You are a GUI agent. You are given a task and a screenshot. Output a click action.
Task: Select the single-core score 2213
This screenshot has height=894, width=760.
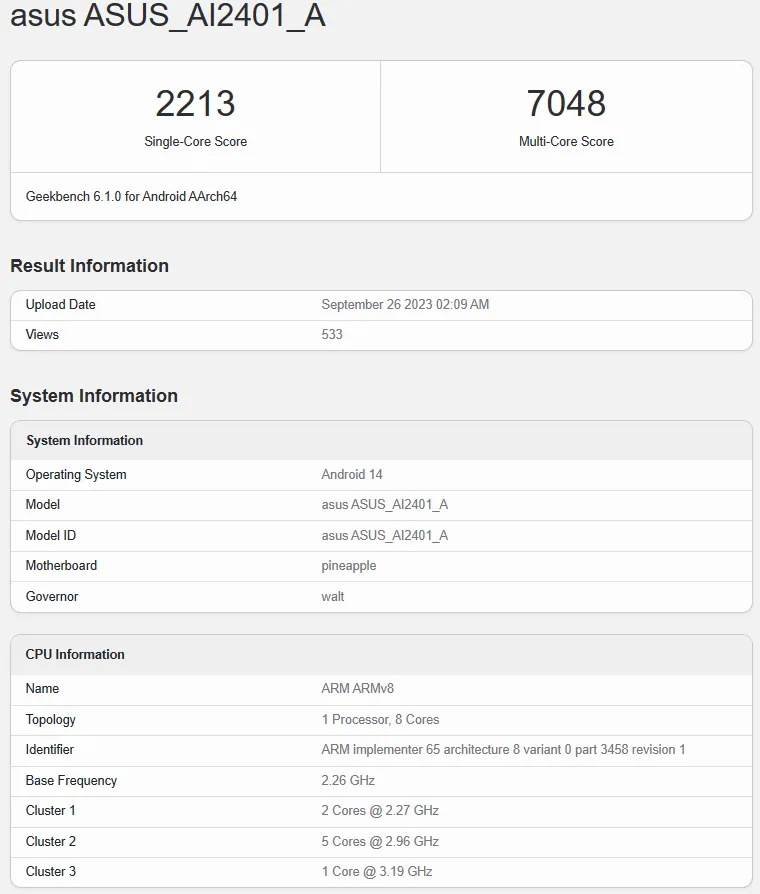coord(195,103)
